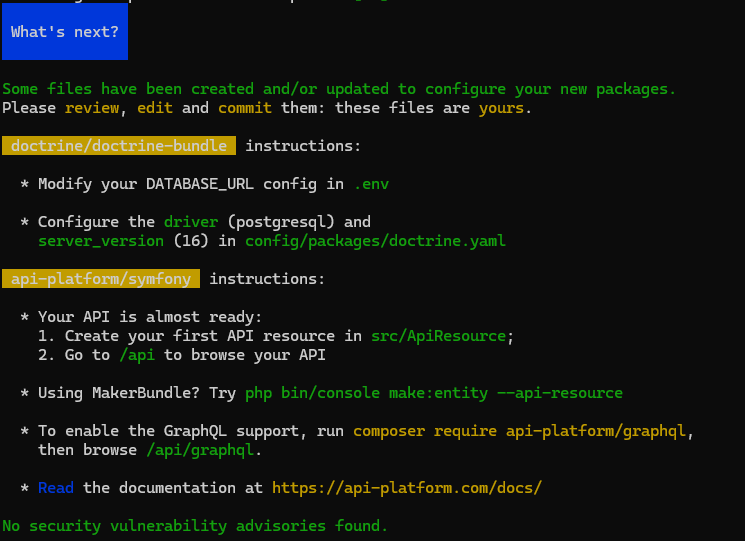Click the config/packages/doctrine.yaml path

(x=375, y=241)
